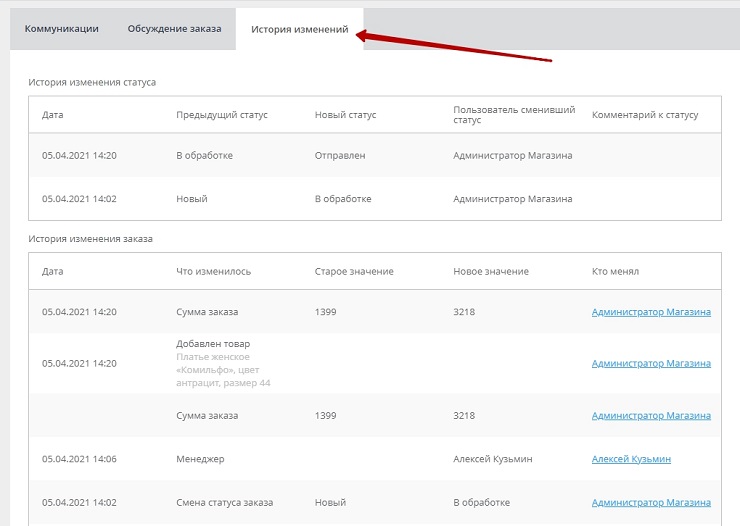Click the Комментарий к статусу column header
Image resolution: width=740 pixels, height=526 pixels.
point(645,115)
